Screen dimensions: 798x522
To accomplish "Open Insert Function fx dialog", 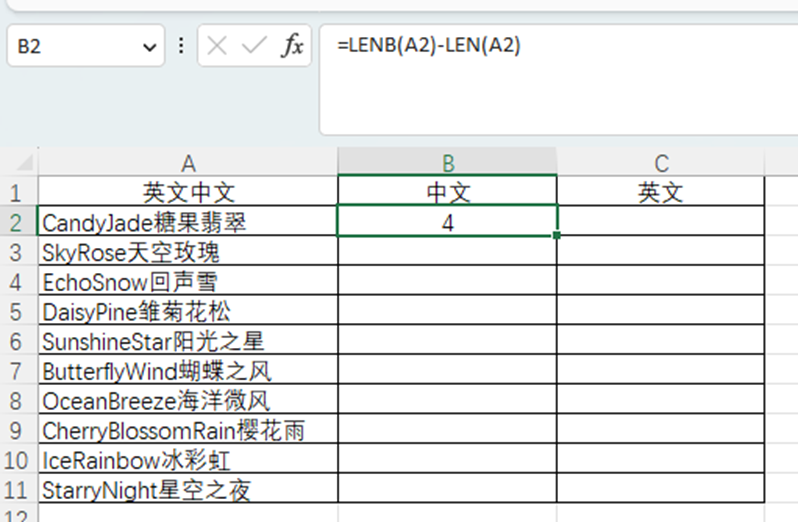I will pos(292,46).
